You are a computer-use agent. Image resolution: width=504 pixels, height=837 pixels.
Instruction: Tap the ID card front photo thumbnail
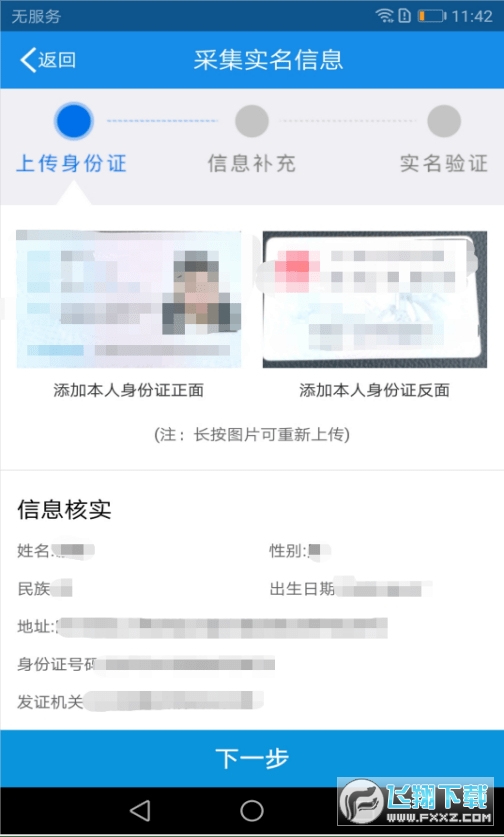[129, 299]
